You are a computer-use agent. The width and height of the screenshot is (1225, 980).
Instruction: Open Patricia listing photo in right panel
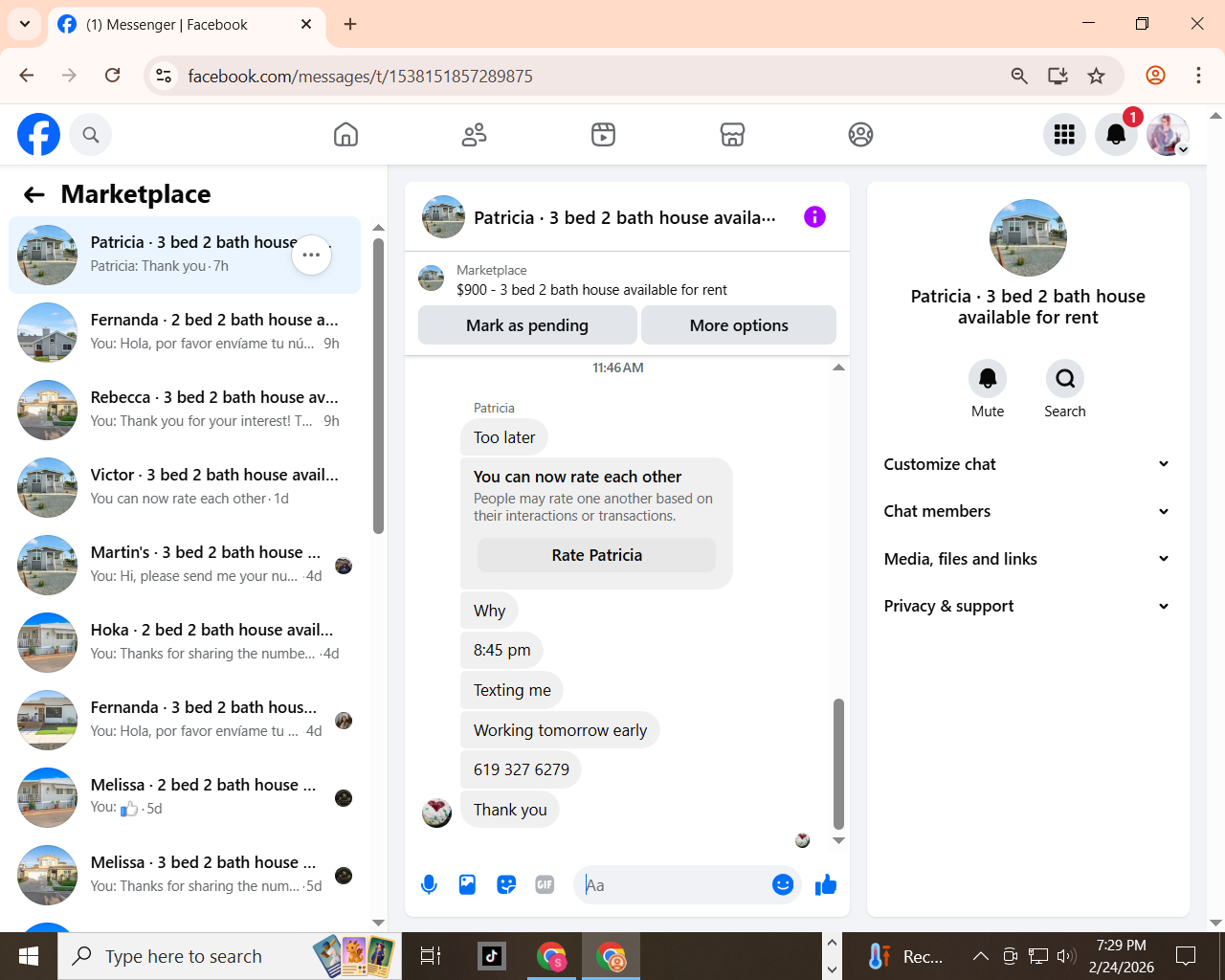click(x=1028, y=237)
